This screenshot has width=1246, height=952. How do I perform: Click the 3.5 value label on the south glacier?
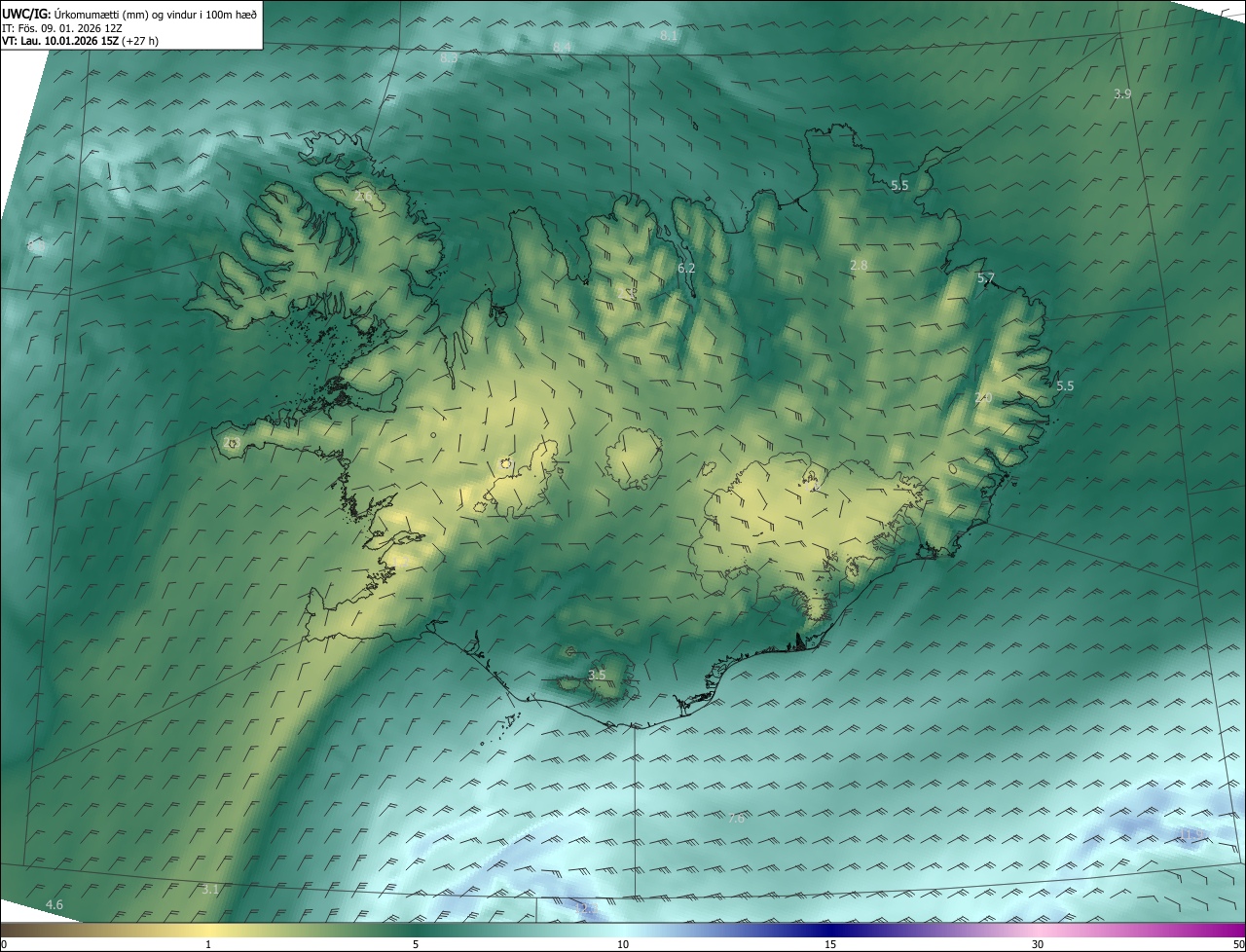pyautogui.click(x=597, y=675)
